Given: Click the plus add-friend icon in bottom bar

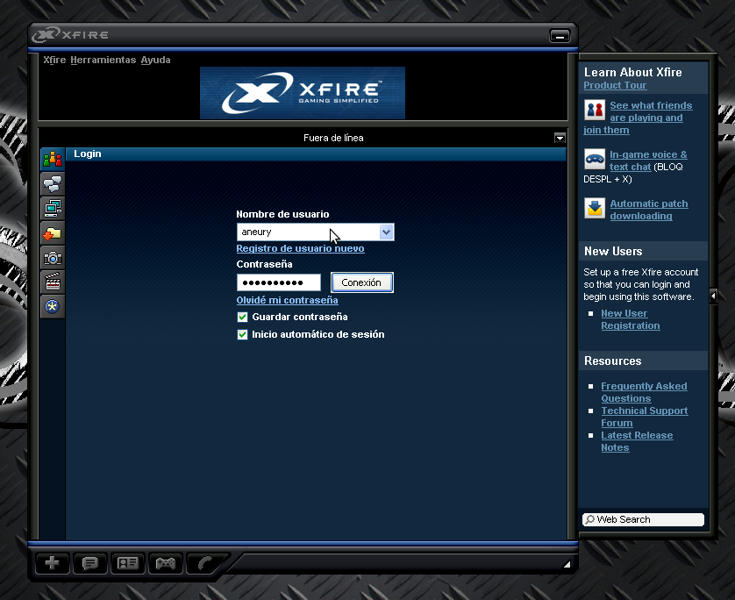Looking at the screenshot, I should pos(52,562).
